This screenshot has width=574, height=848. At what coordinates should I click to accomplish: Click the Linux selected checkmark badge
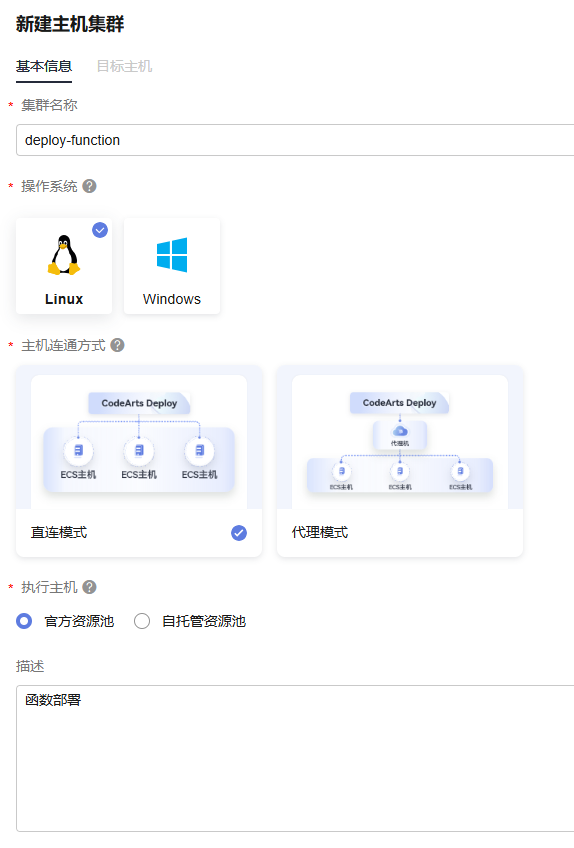click(x=100, y=230)
